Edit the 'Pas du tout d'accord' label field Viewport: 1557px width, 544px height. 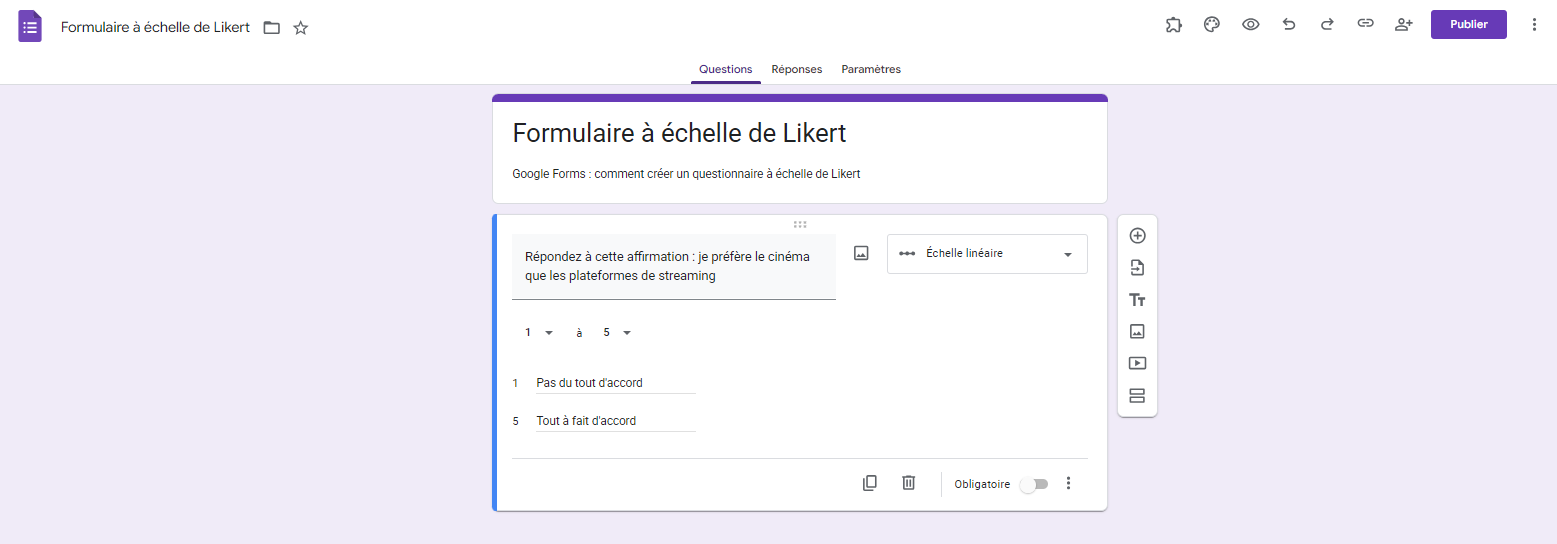615,383
